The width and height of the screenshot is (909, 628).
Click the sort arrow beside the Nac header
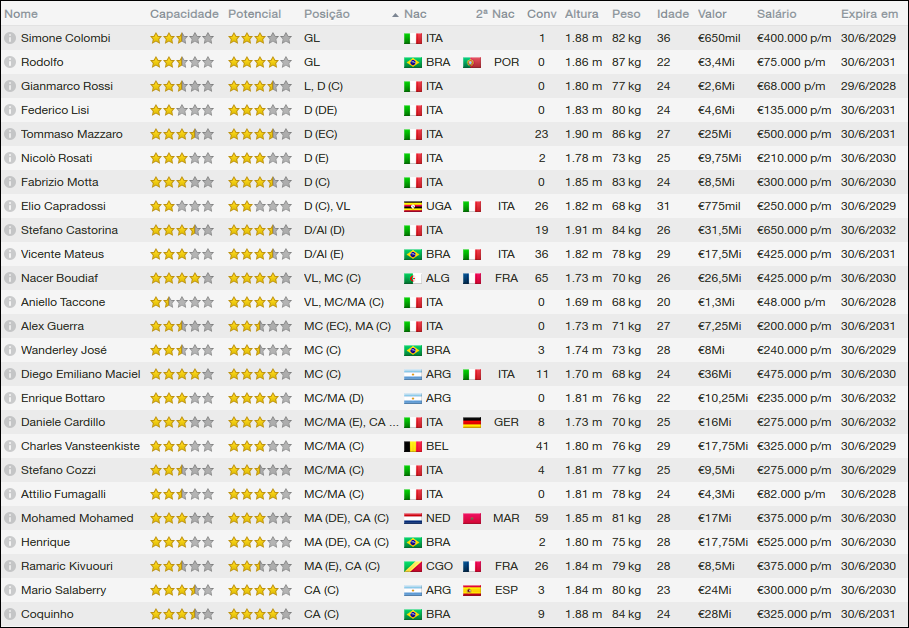click(x=396, y=15)
